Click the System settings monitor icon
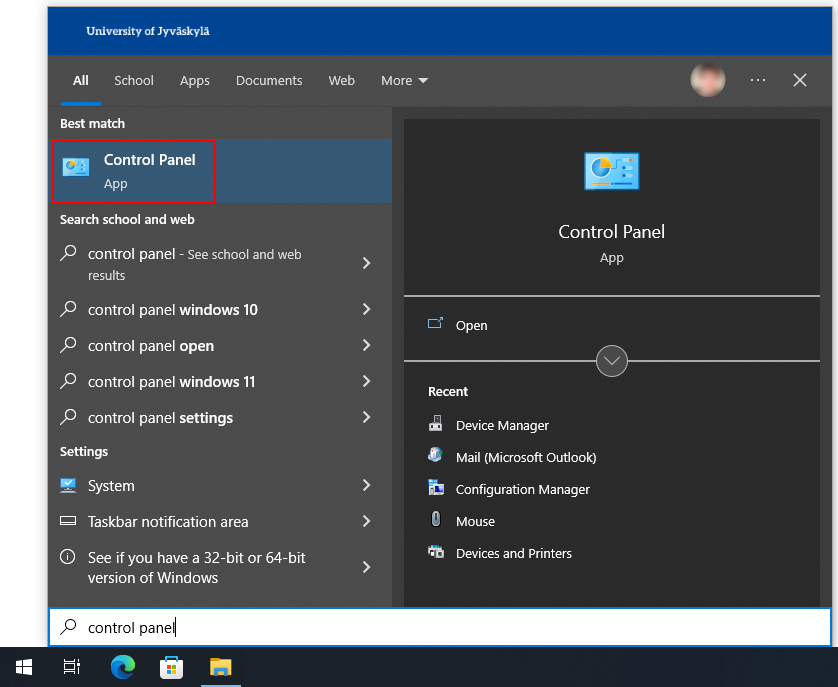This screenshot has width=838, height=687. (x=68, y=485)
